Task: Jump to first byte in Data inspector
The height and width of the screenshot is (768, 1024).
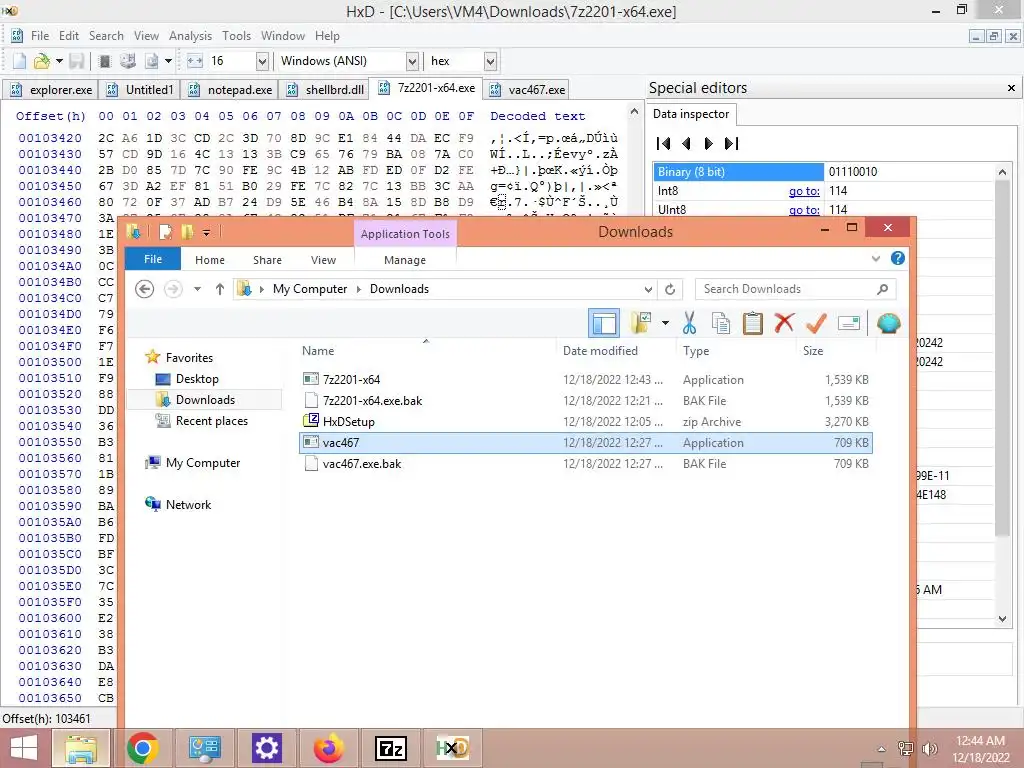Action: coord(664,144)
